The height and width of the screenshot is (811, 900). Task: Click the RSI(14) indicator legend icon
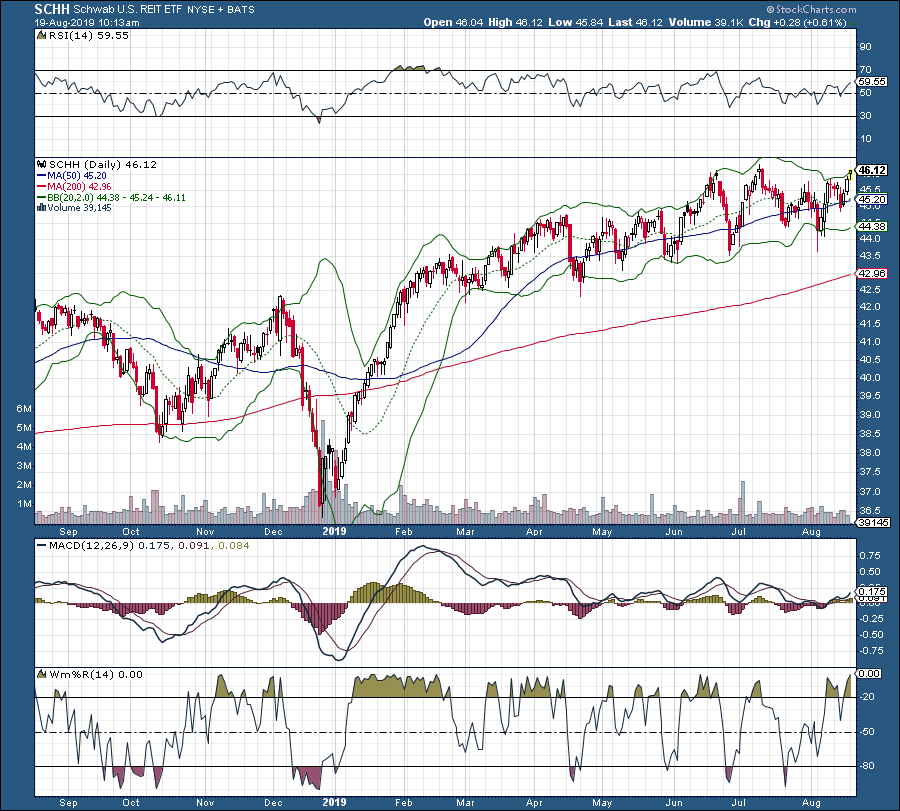(x=41, y=36)
